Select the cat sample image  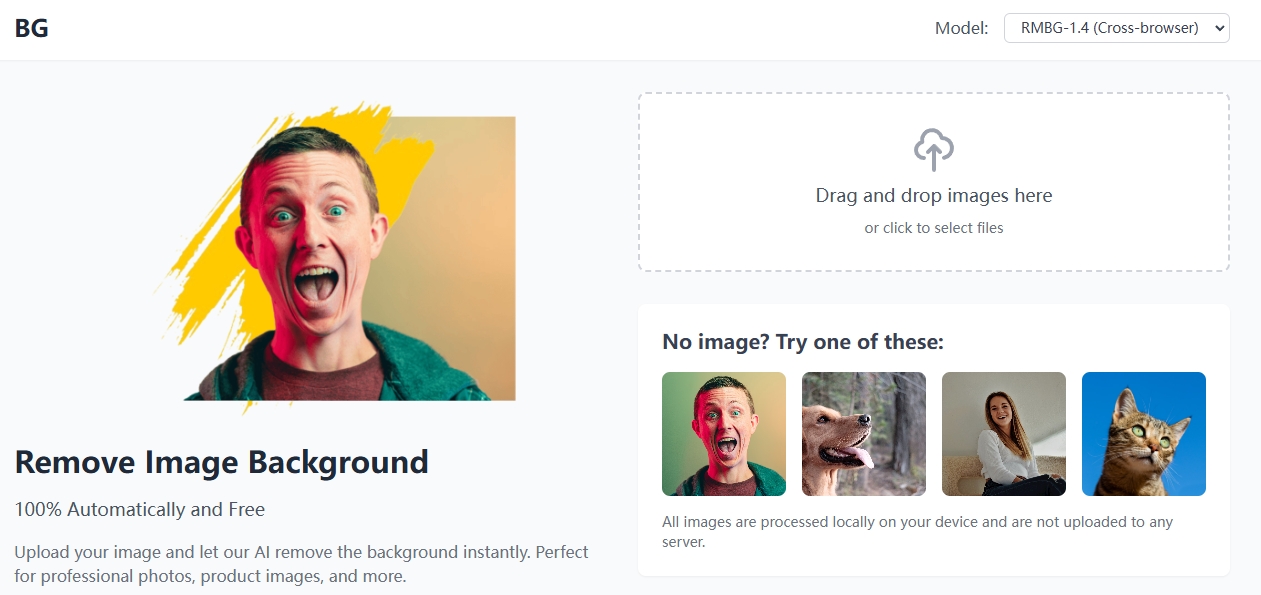[1143, 433]
